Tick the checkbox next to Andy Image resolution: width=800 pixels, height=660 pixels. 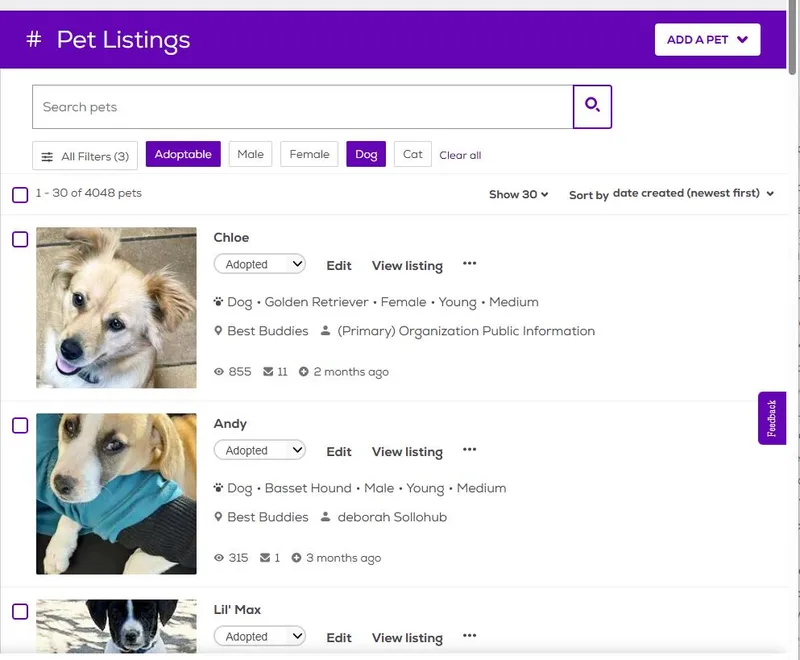[20, 425]
